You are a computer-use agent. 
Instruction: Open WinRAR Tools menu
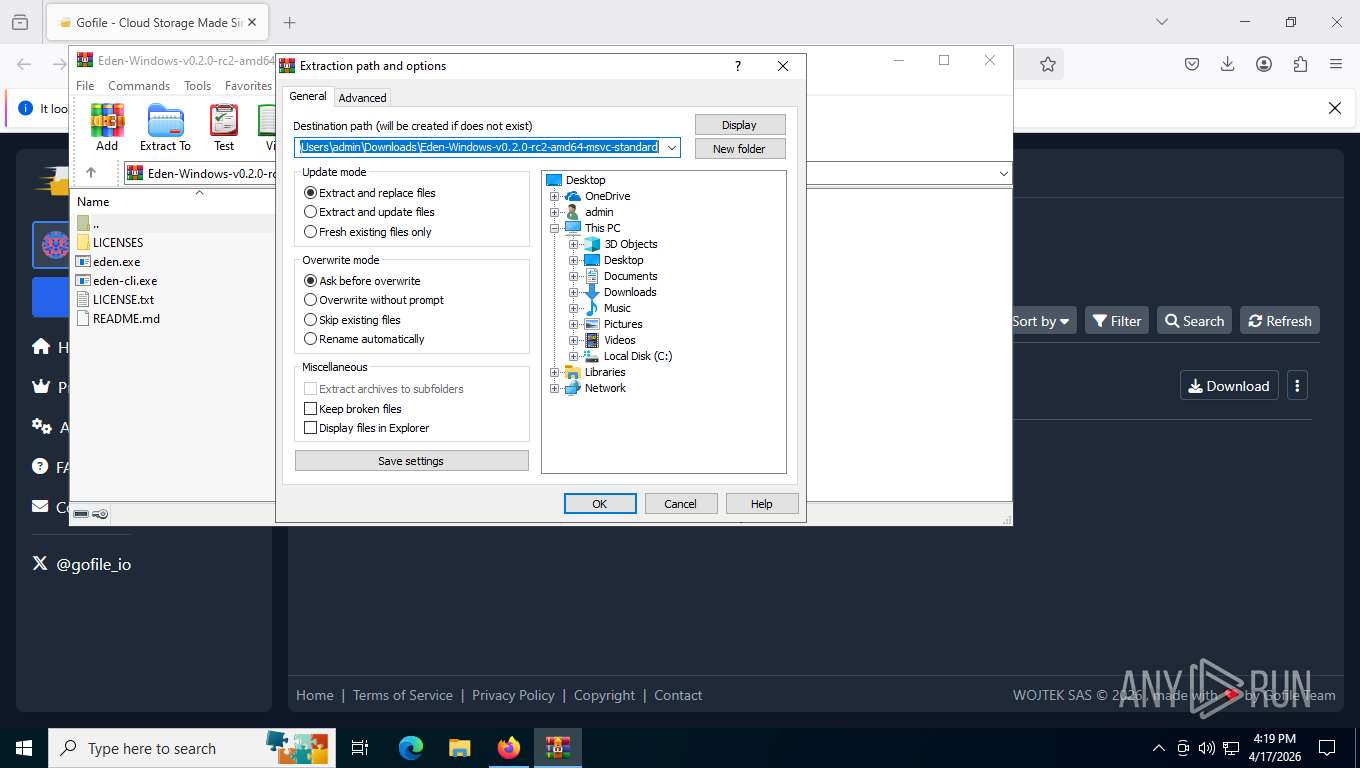point(197,86)
